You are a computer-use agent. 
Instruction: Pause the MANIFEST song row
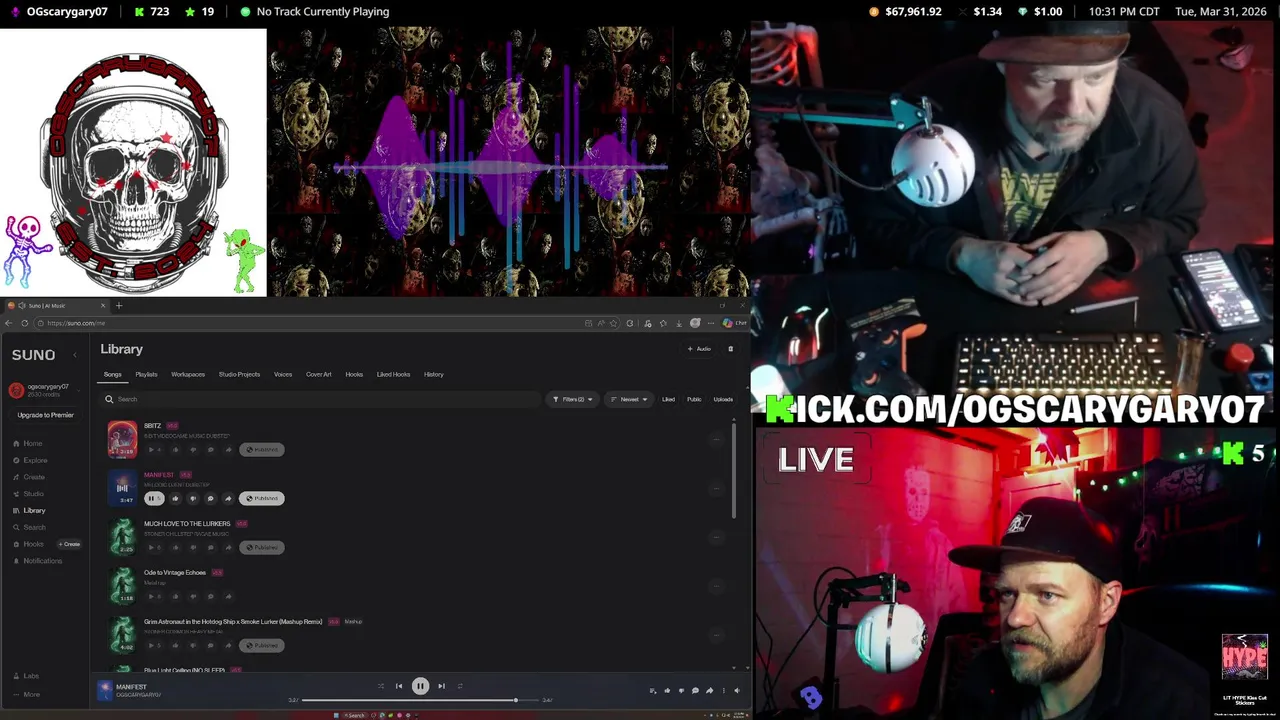[154, 498]
